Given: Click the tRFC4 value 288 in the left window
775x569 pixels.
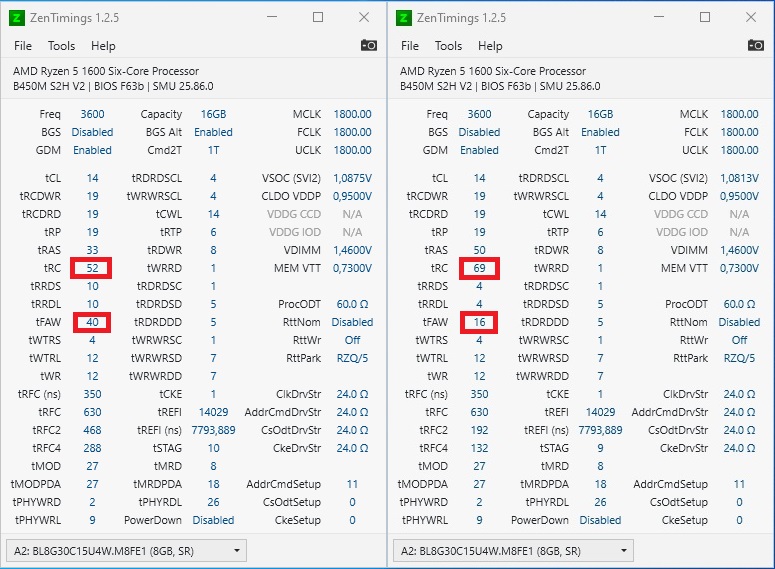Looking at the screenshot, I should (x=92, y=448).
